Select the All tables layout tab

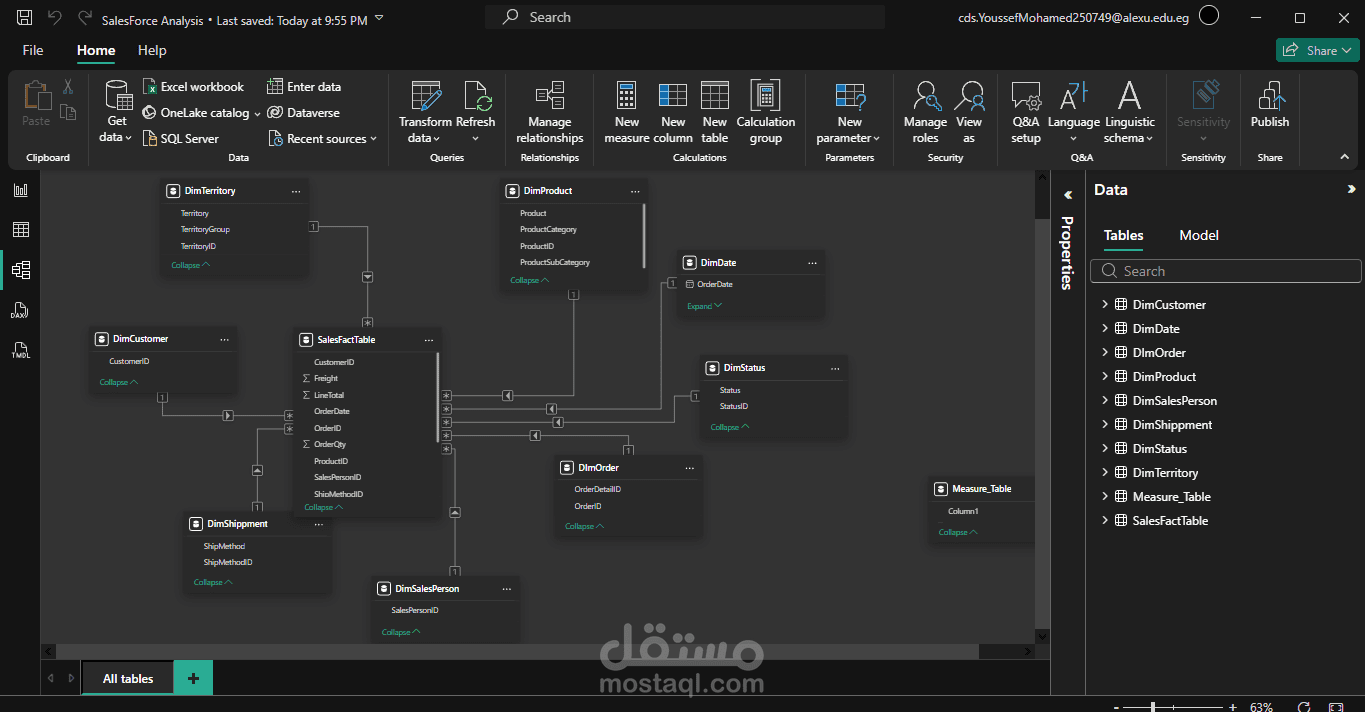click(128, 678)
